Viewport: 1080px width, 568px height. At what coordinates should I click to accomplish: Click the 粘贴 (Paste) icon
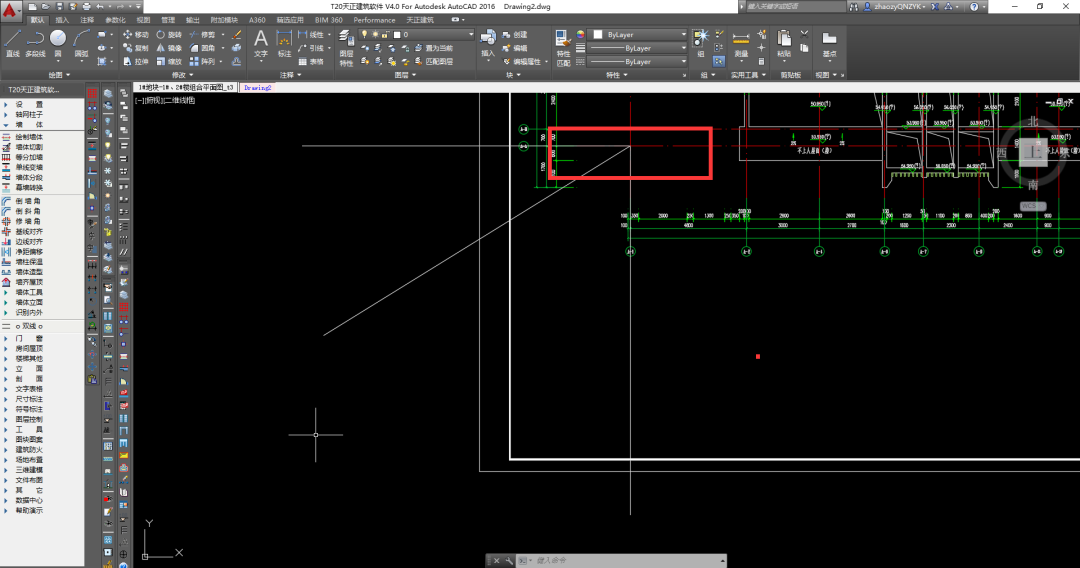(x=783, y=42)
